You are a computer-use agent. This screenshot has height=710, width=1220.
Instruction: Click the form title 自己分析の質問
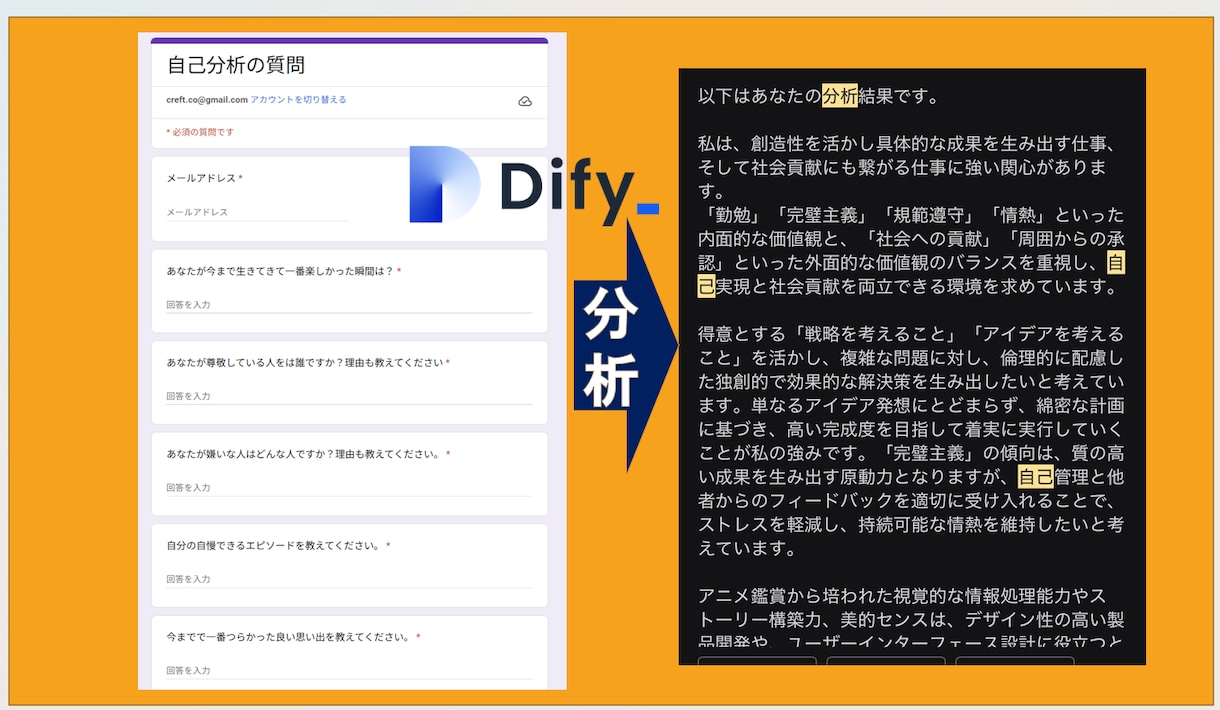(236, 66)
